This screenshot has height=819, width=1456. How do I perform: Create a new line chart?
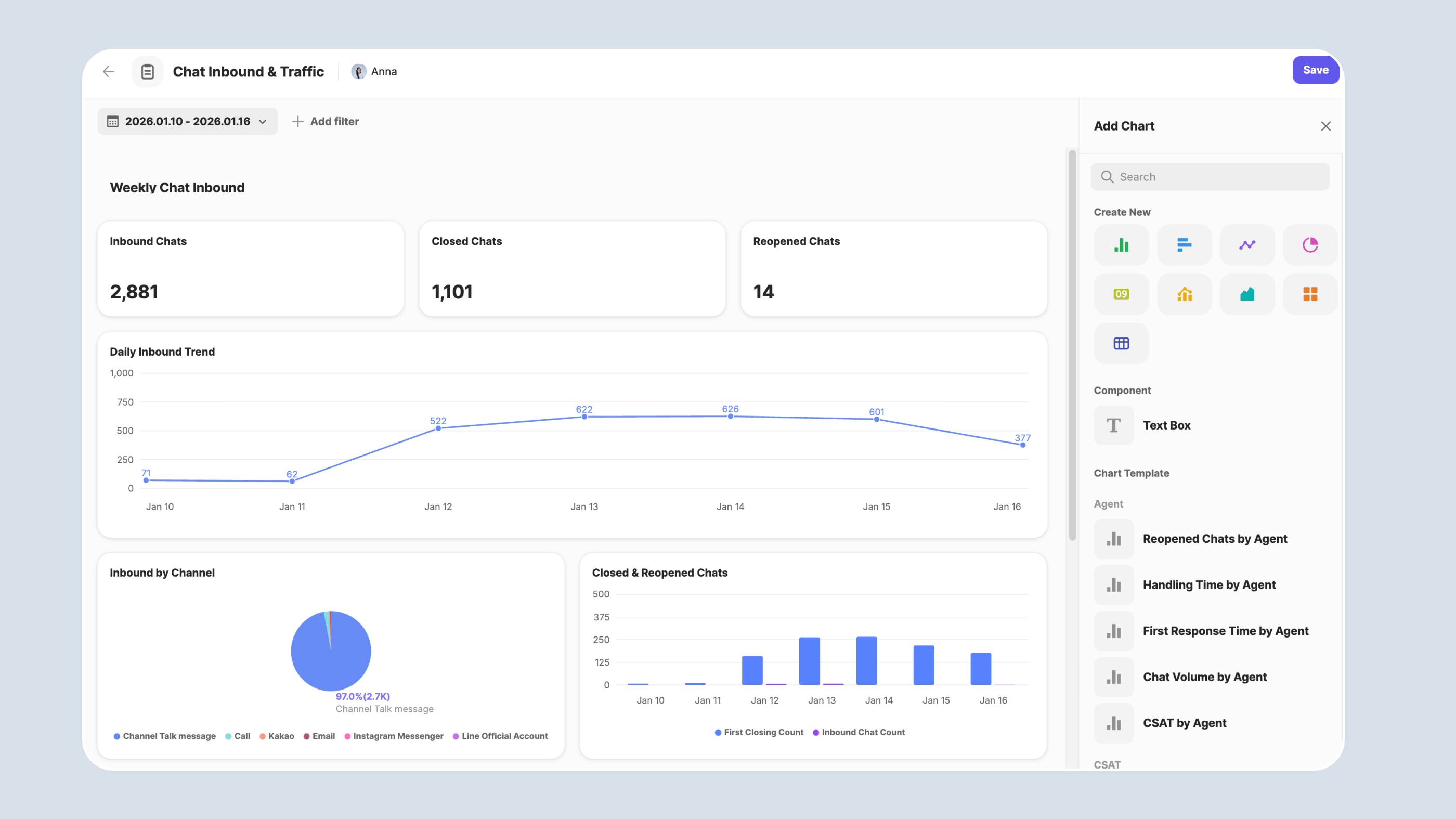pos(1247,245)
